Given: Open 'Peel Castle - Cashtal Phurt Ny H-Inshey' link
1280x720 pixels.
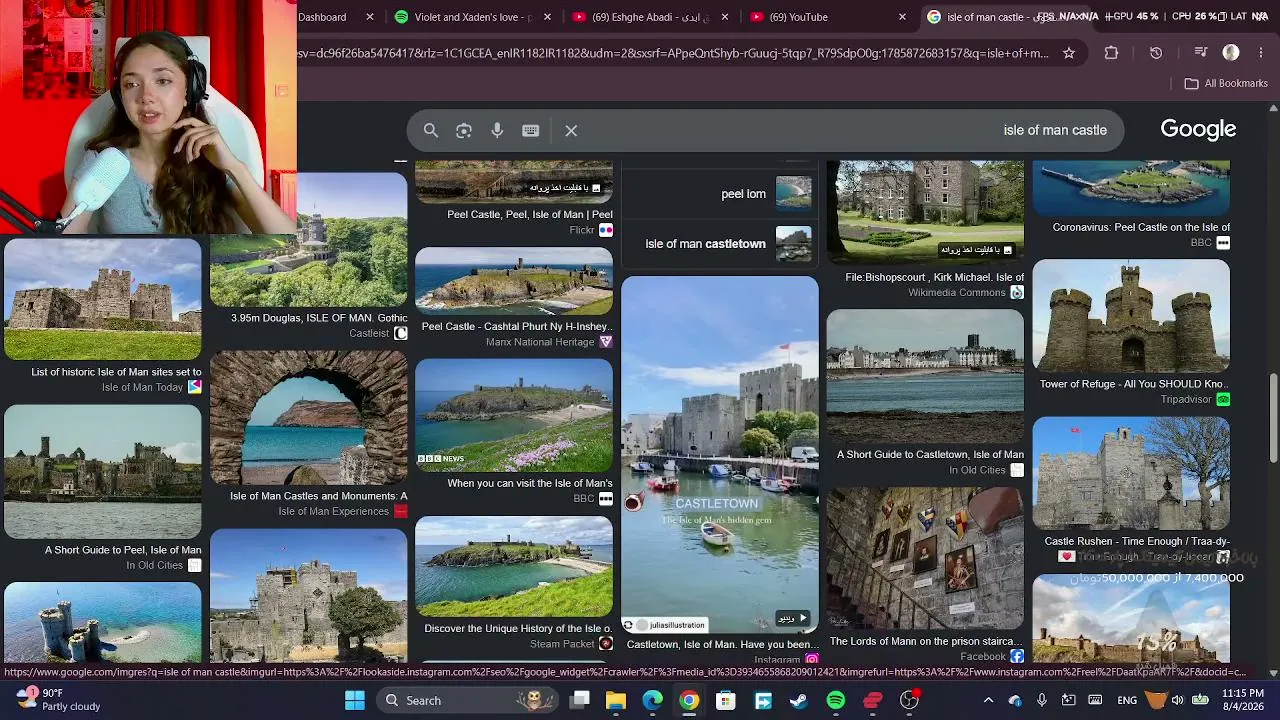Looking at the screenshot, I should tap(517, 326).
